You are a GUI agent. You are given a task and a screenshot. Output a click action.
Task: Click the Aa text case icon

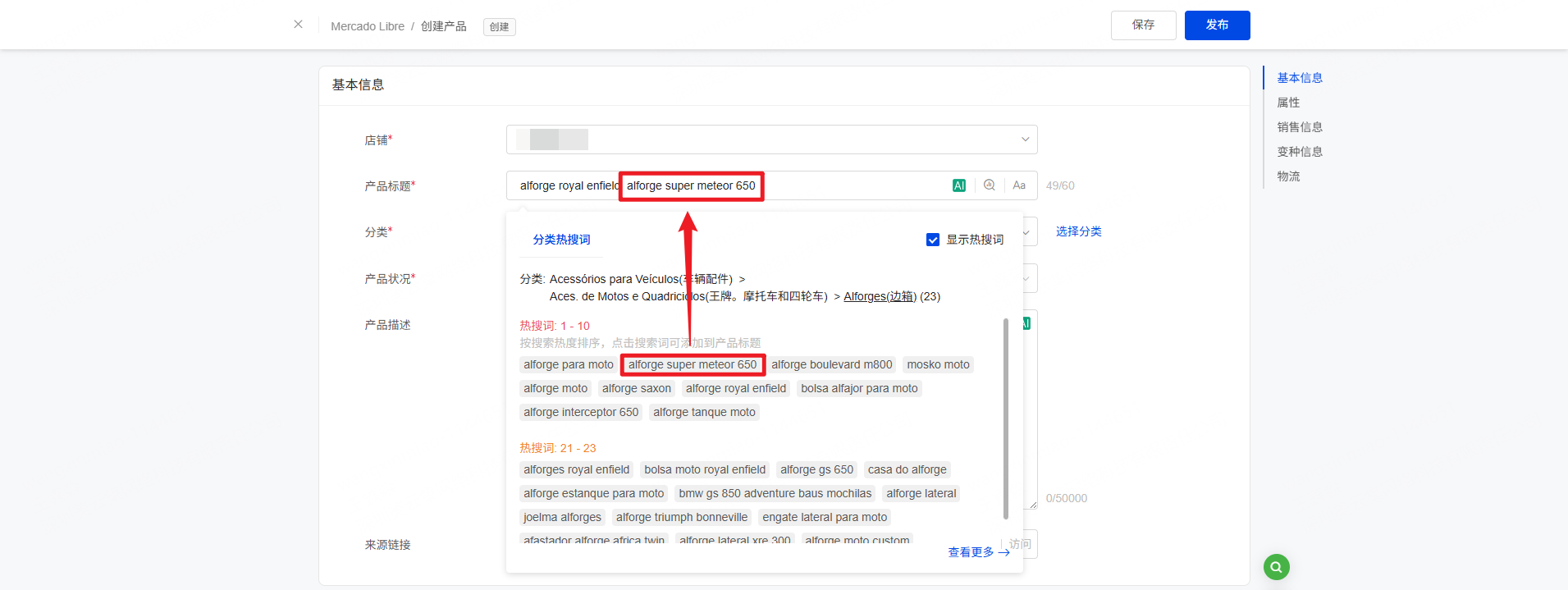coord(1019,185)
